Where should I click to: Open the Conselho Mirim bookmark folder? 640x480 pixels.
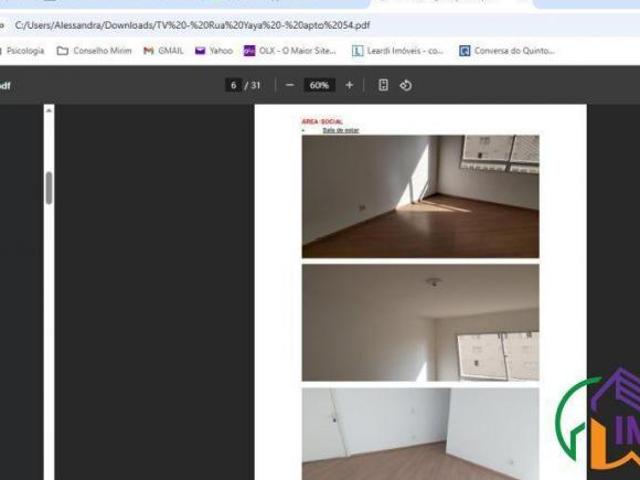click(94, 51)
